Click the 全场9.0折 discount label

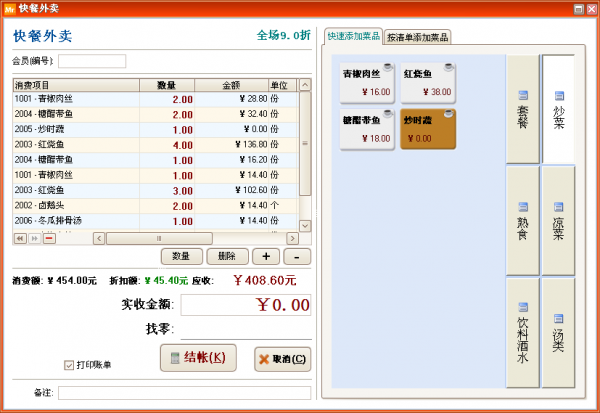pyautogui.click(x=284, y=36)
